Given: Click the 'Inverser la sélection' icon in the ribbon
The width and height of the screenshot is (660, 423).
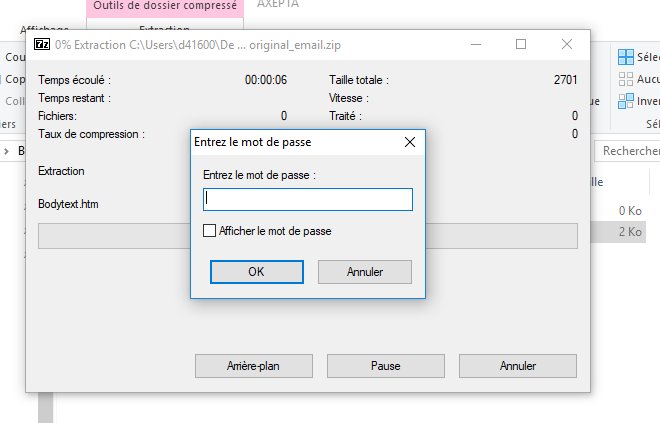Looking at the screenshot, I should (x=625, y=101).
